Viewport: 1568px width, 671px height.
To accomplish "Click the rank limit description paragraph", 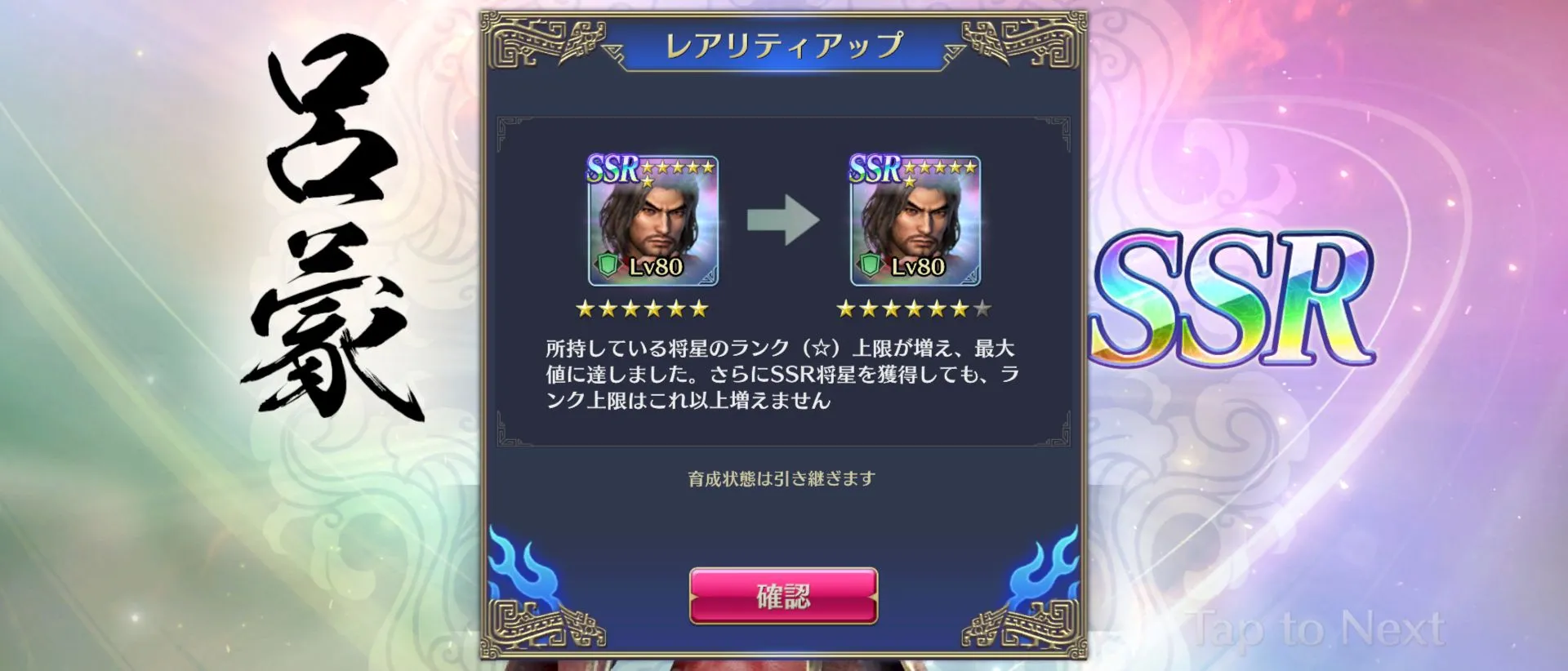I will click(x=782, y=374).
